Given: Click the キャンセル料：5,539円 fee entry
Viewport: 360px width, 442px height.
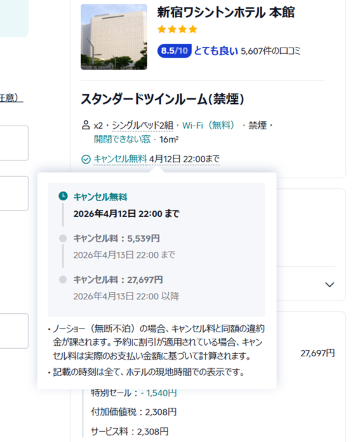Looking at the screenshot, I should point(116,238).
